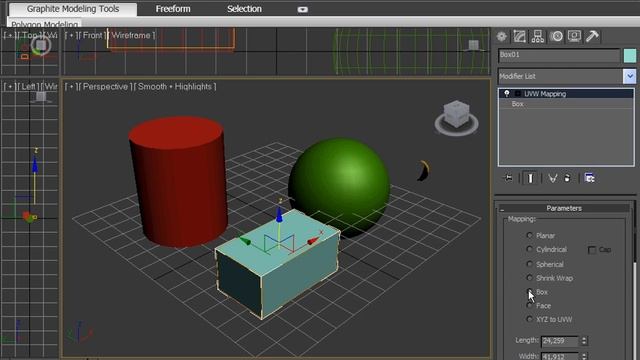Screen dimensions: 640x360
Task: Open the ribbon options dropdown arrow
Action: 302,9
